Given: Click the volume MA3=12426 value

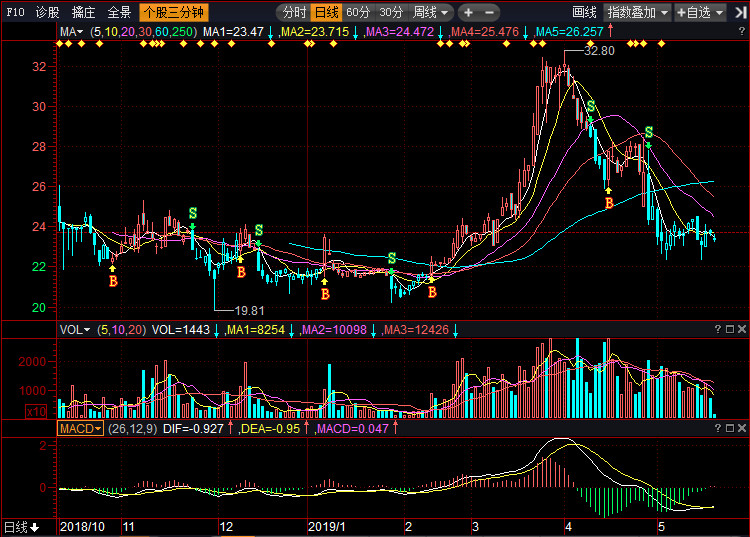Looking at the screenshot, I should click(x=416, y=329).
